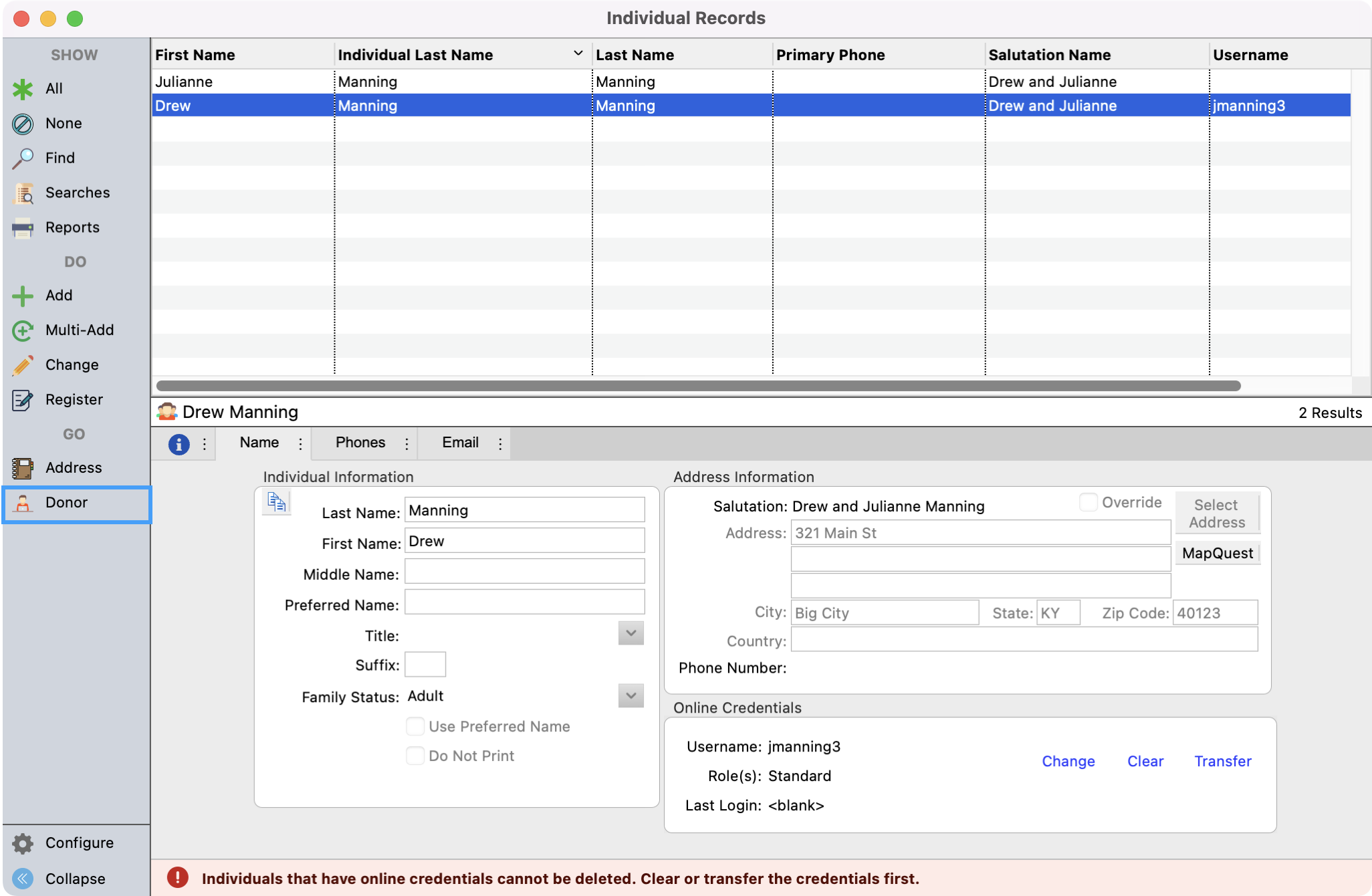
Task: Open the Title dropdown
Action: tap(631, 633)
